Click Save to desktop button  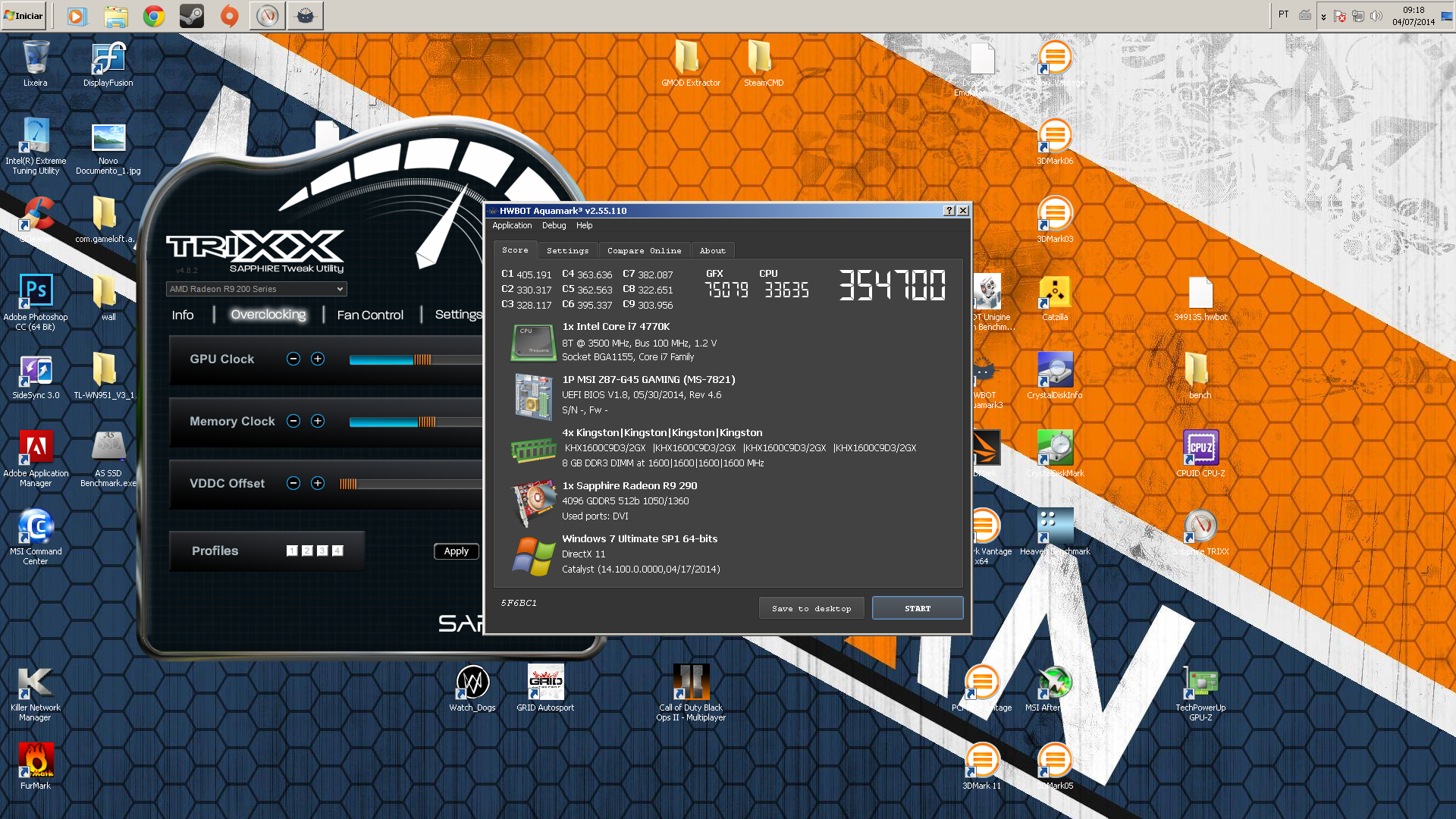coord(811,608)
